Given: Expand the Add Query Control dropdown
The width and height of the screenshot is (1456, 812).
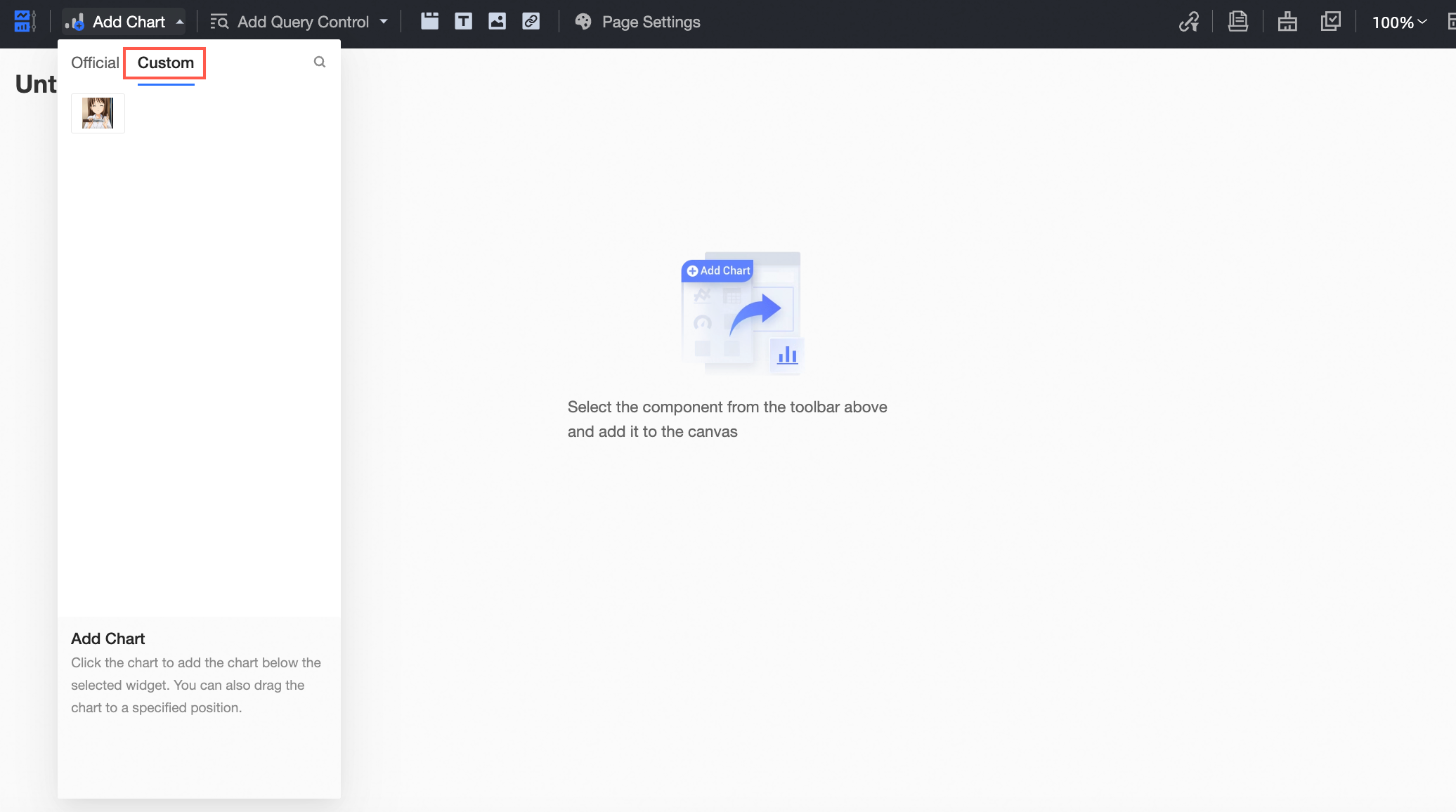Looking at the screenshot, I should (x=384, y=22).
